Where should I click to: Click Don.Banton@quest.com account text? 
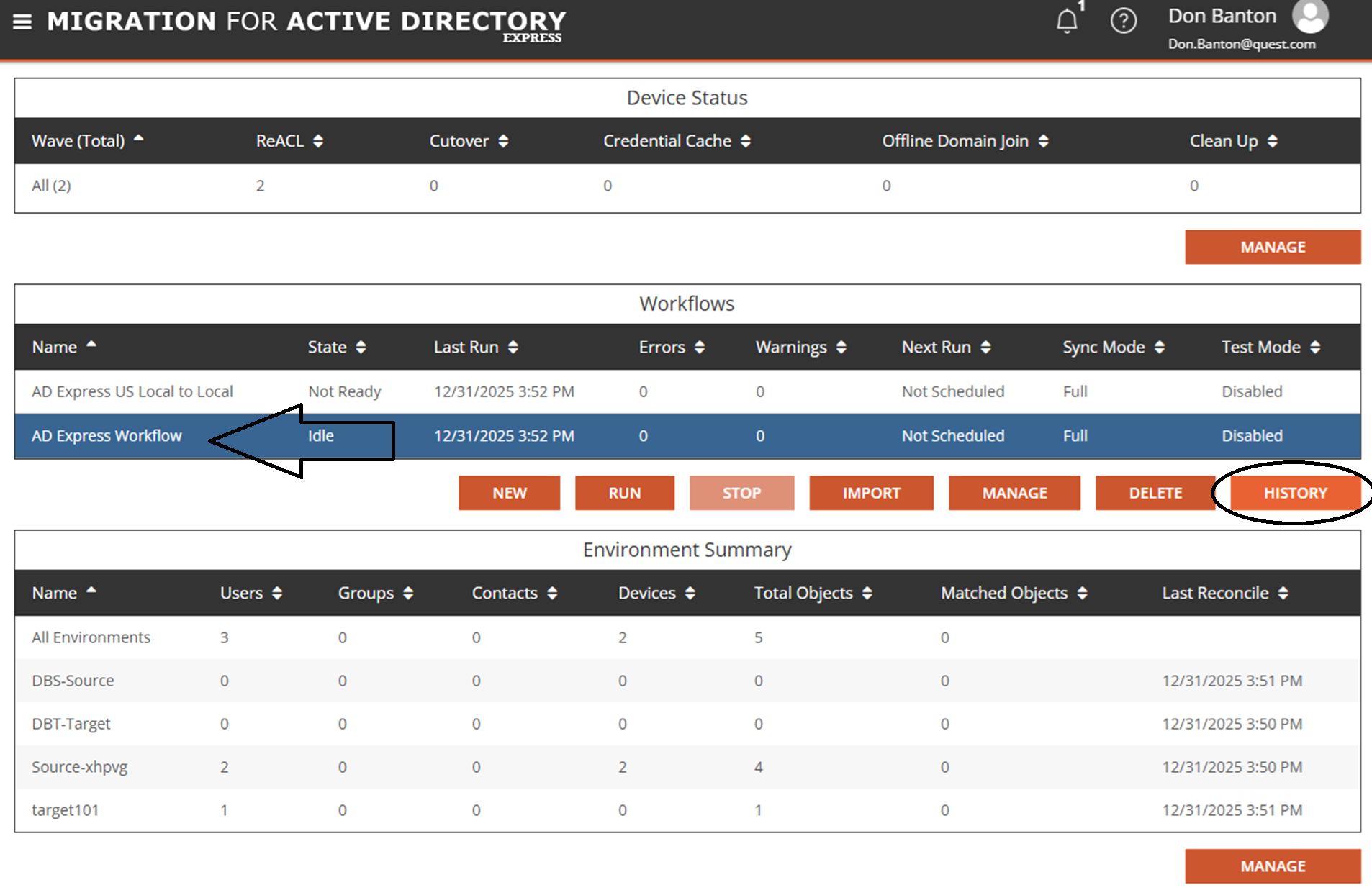click(x=1241, y=45)
